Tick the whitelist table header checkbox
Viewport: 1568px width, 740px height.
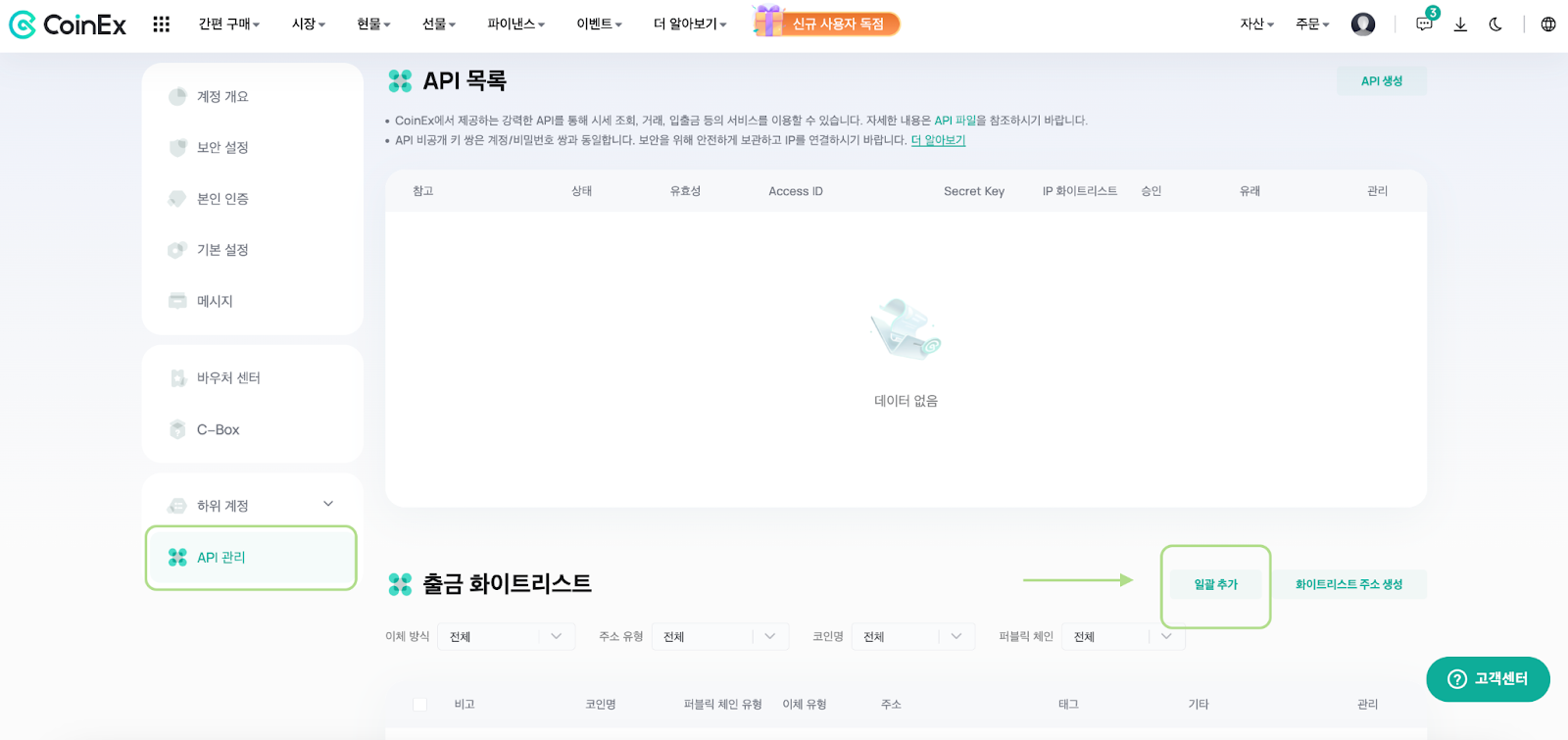coord(419,705)
